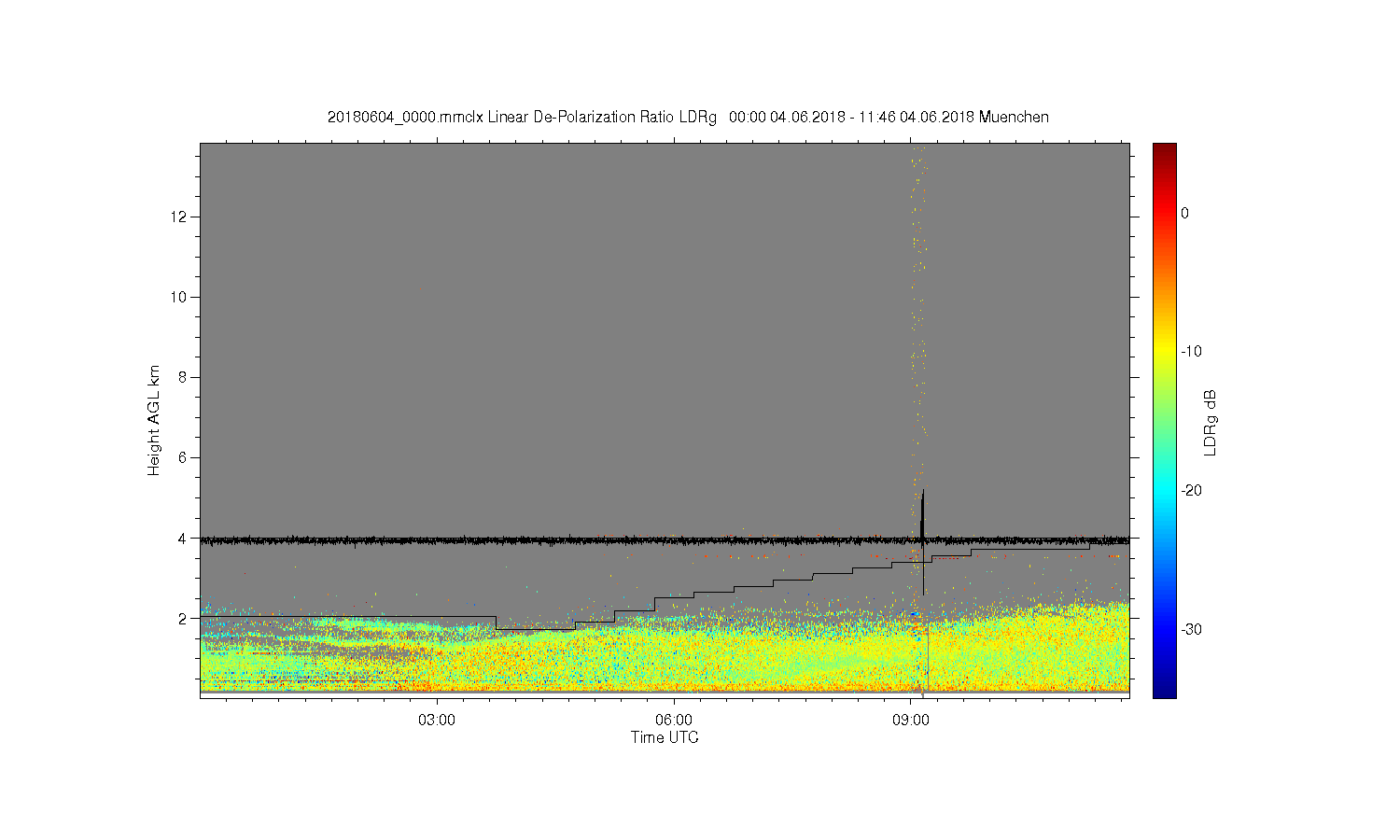Screen dimensions: 1400x840
Task: Click the 'Height AGL km' axis title
Action: [x=154, y=420]
